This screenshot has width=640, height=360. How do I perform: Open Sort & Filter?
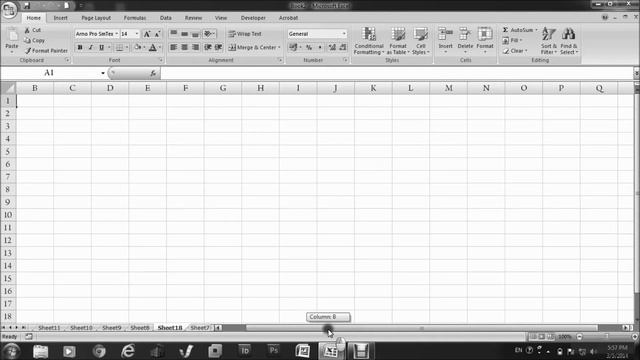(549, 41)
